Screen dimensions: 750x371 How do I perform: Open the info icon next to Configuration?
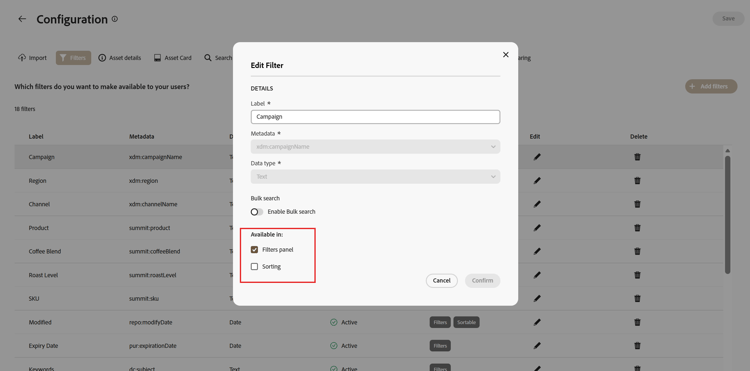pyautogui.click(x=115, y=19)
